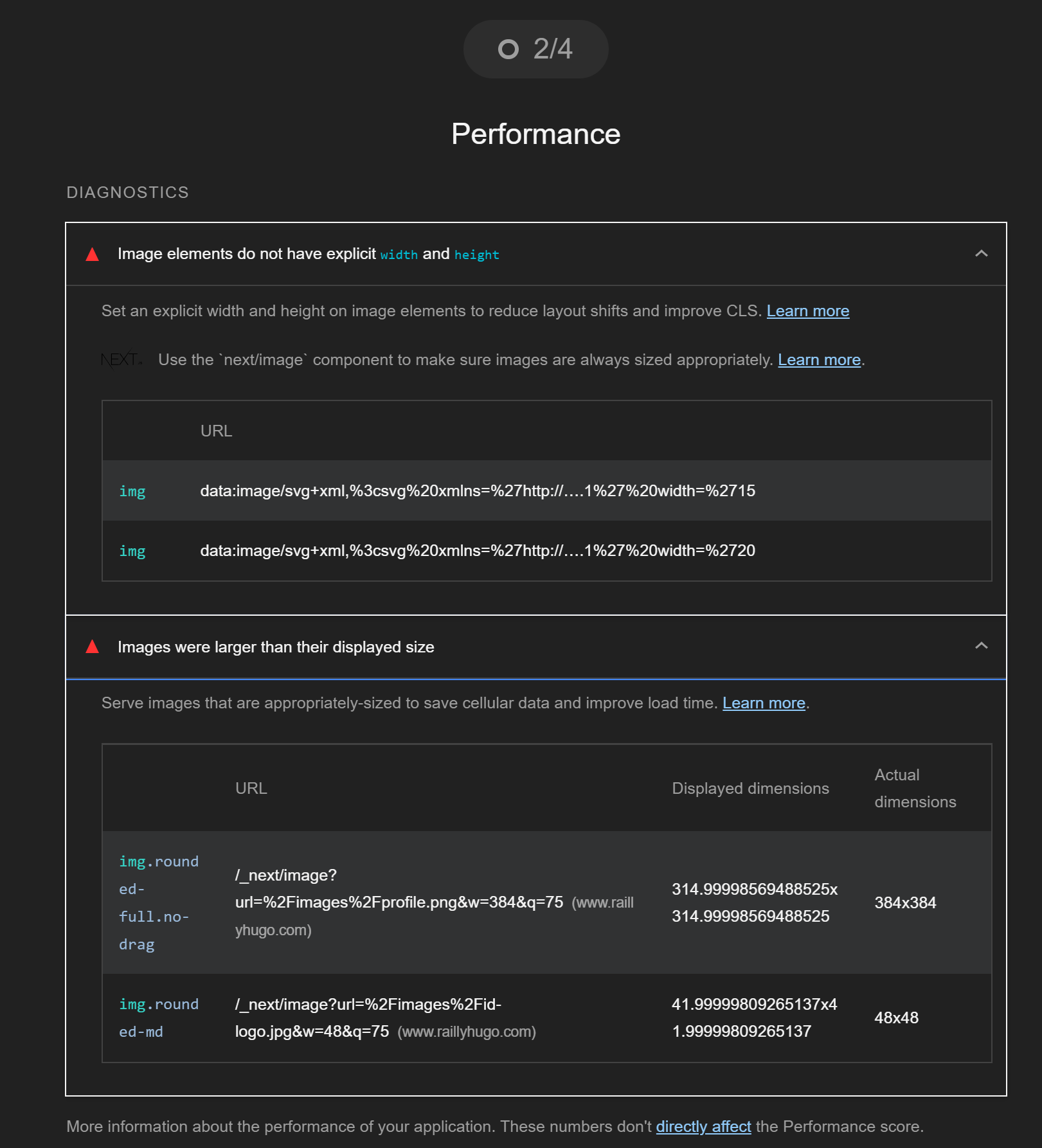
Task: Click the profile.png image URL
Action: coord(399,902)
